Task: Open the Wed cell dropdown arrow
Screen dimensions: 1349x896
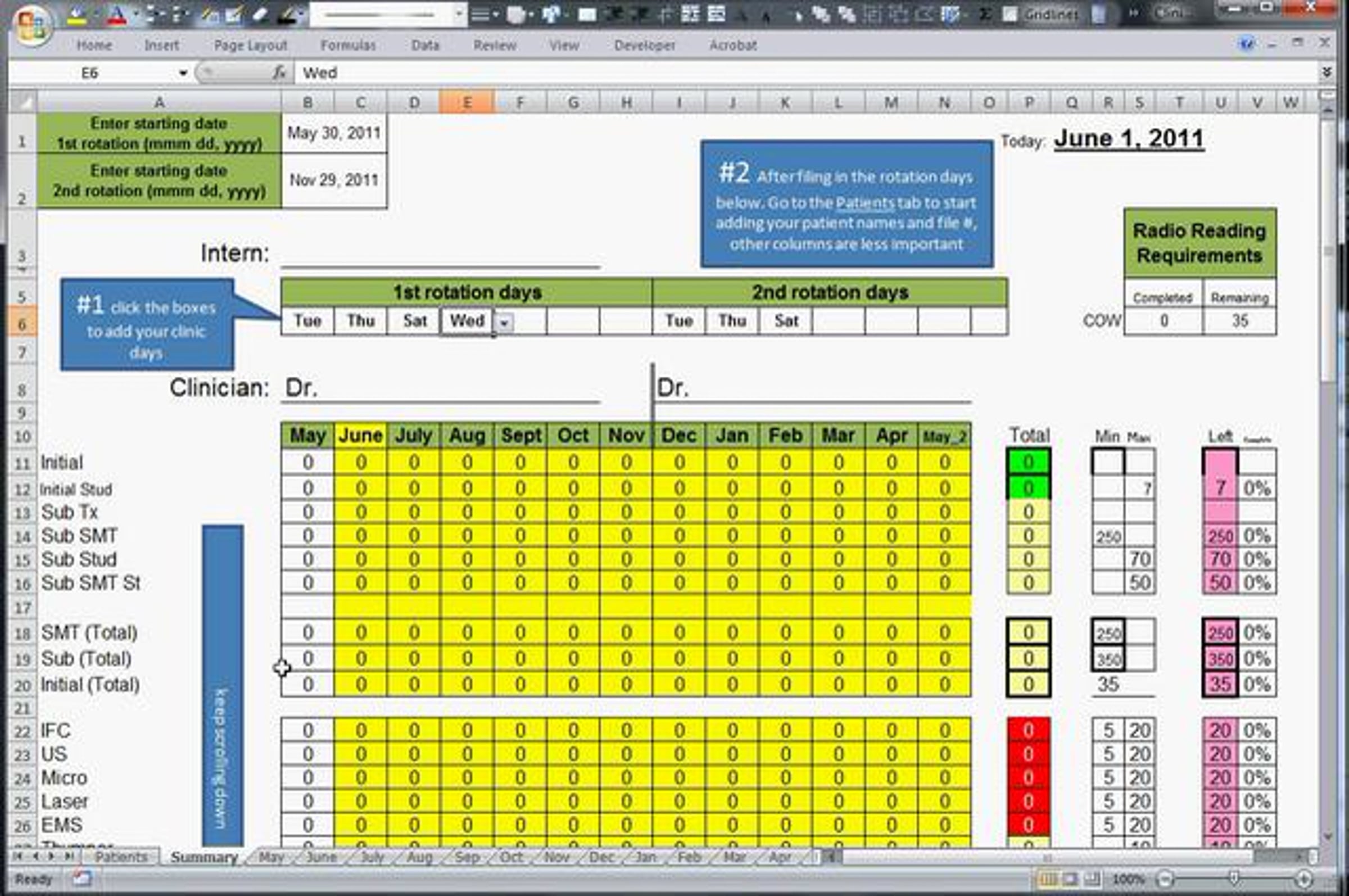Action: [504, 322]
